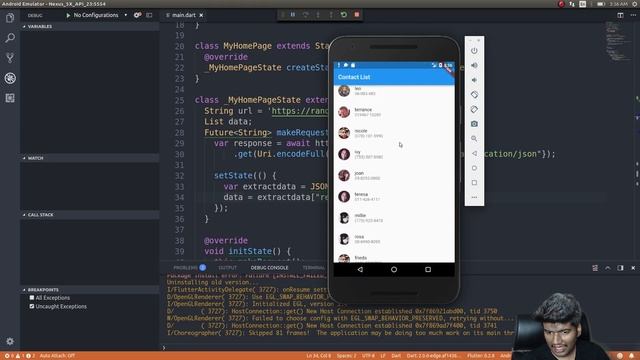Viewport: 640px width, 360px height.
Task: Tap Overview square in emulator side toolbar
Action: coord(474,183)
